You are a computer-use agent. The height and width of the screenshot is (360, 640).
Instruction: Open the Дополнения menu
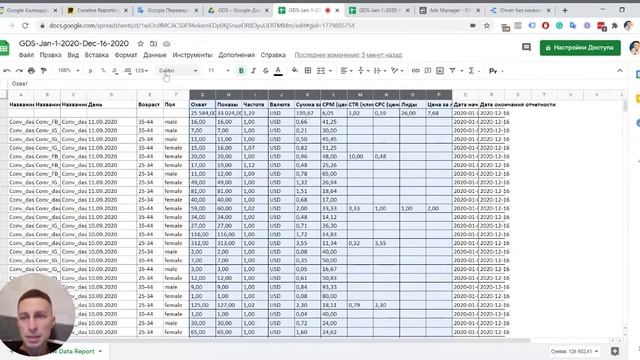[236, 55]
